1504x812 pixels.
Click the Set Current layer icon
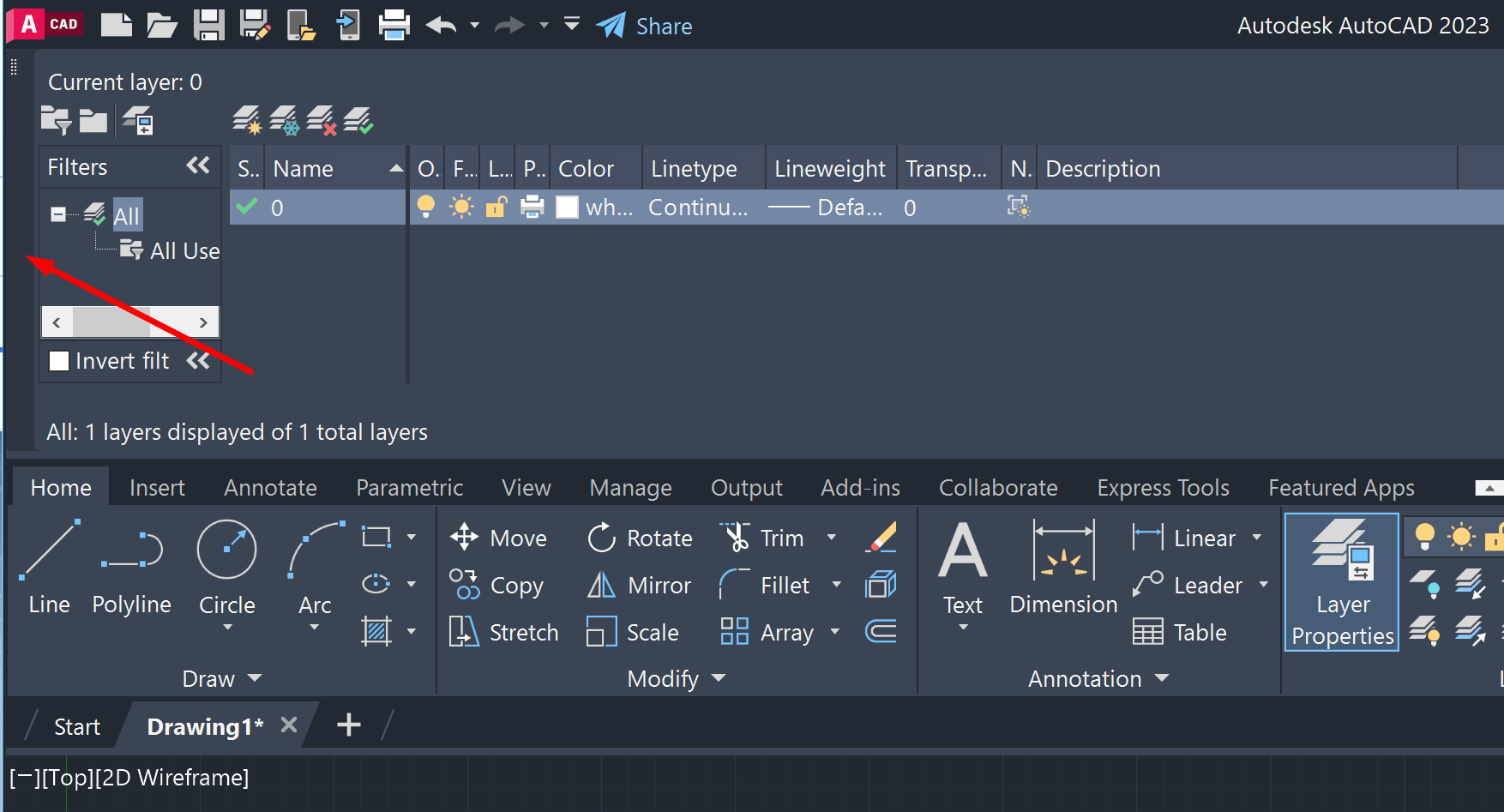pos(358,120)
